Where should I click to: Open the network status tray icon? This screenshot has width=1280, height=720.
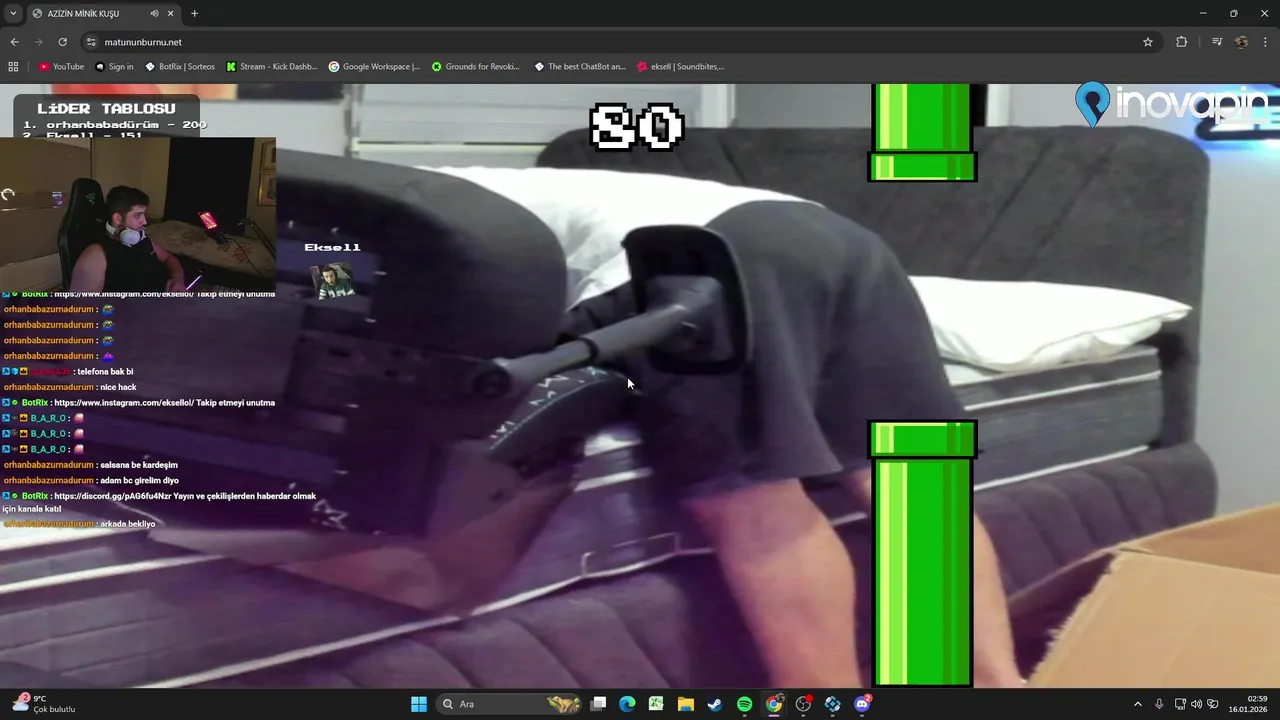click(1180, 704)
